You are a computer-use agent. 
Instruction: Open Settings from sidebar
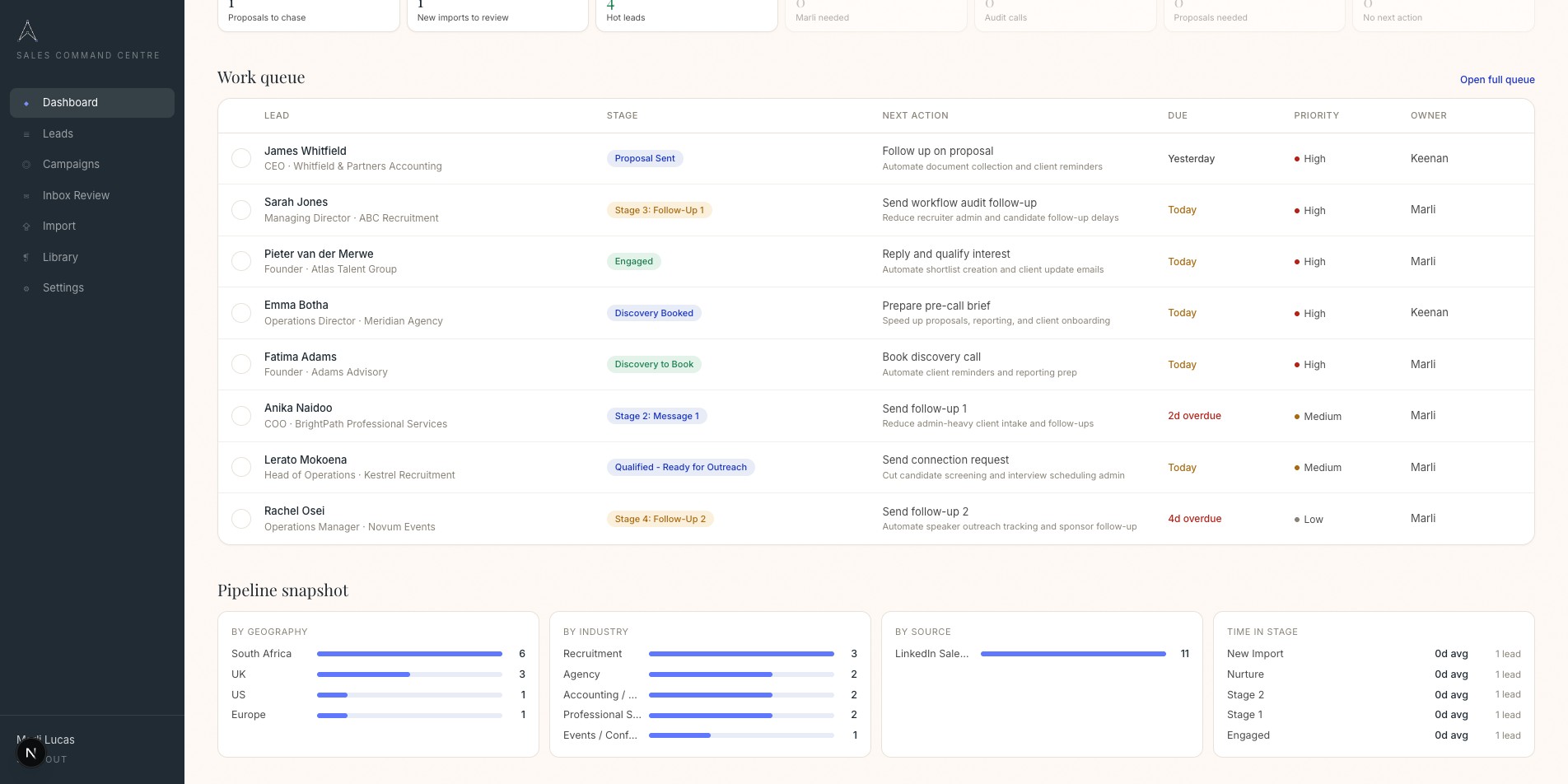[x=92, y=288]
